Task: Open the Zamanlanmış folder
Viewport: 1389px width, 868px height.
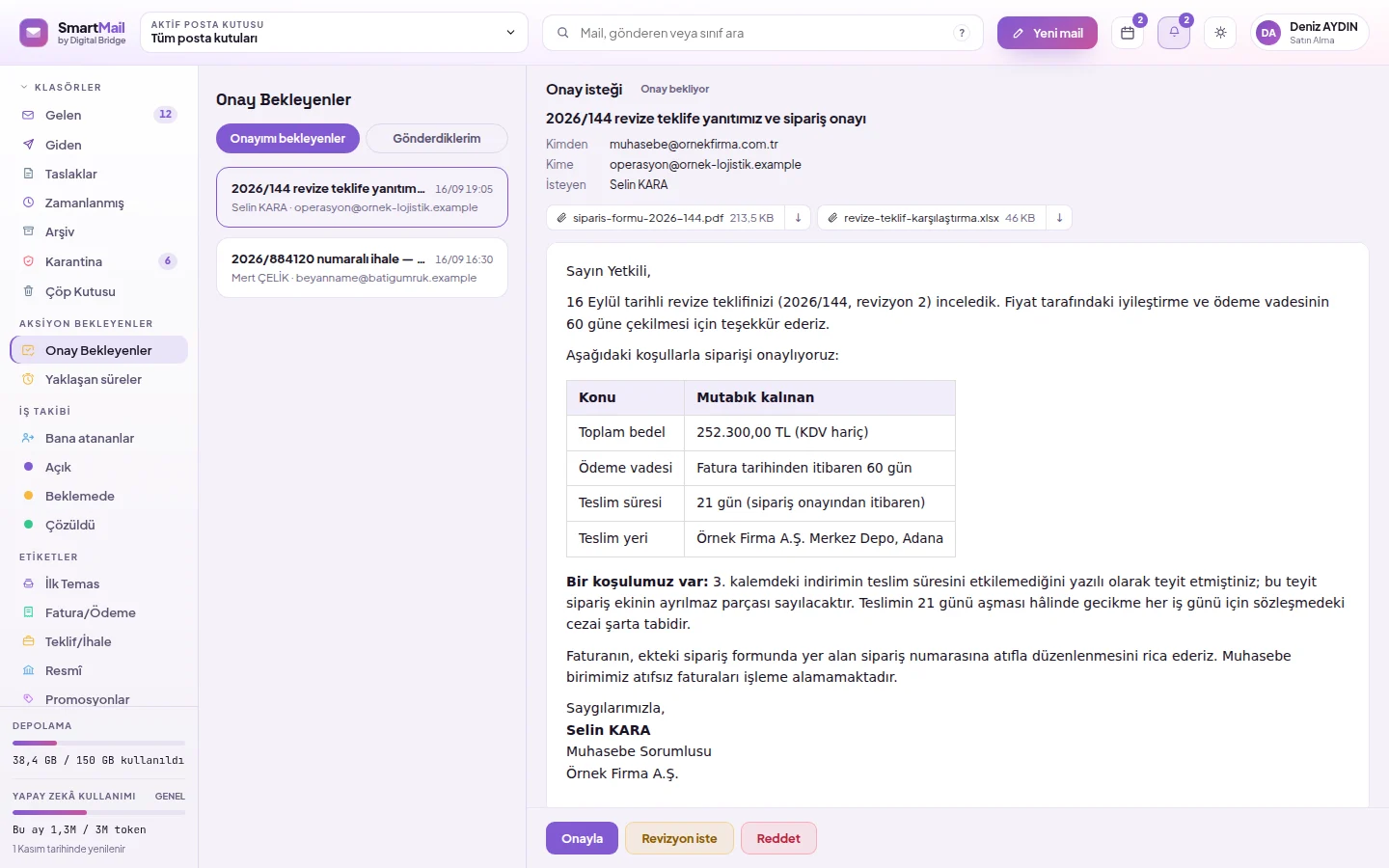Action: (x=98, y=203)
